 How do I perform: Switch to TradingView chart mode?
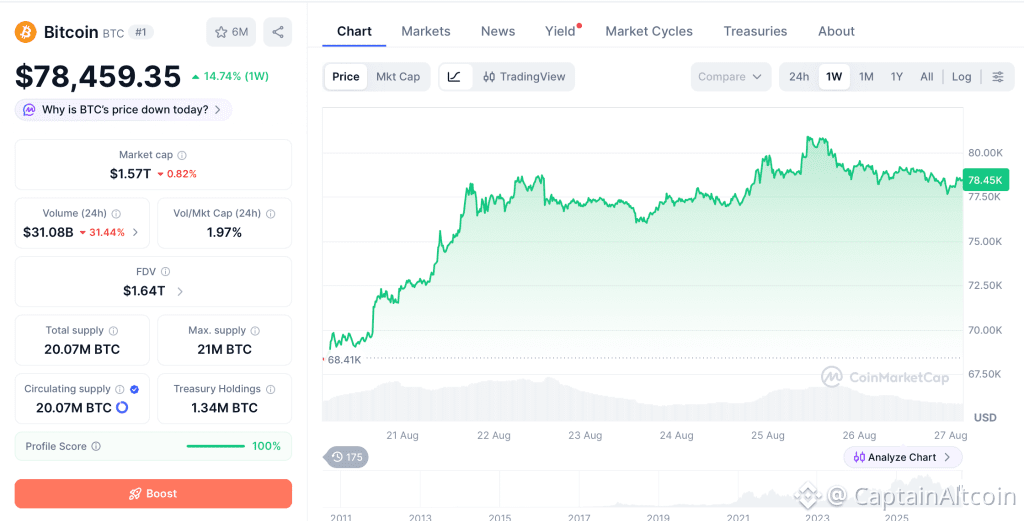point(524,76)
